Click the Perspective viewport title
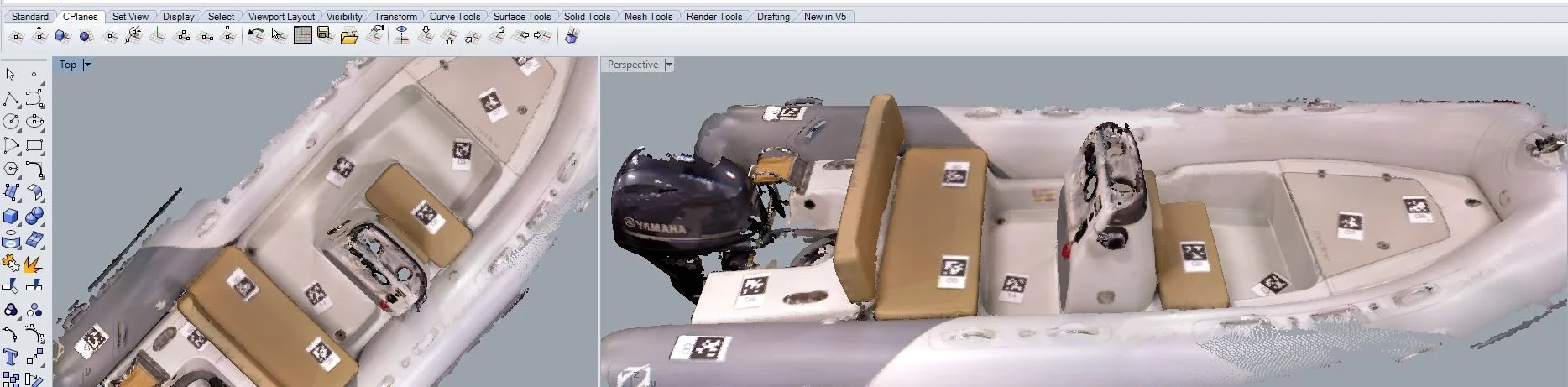This screenshot has width=1568, height=387. tap(633, 65)
